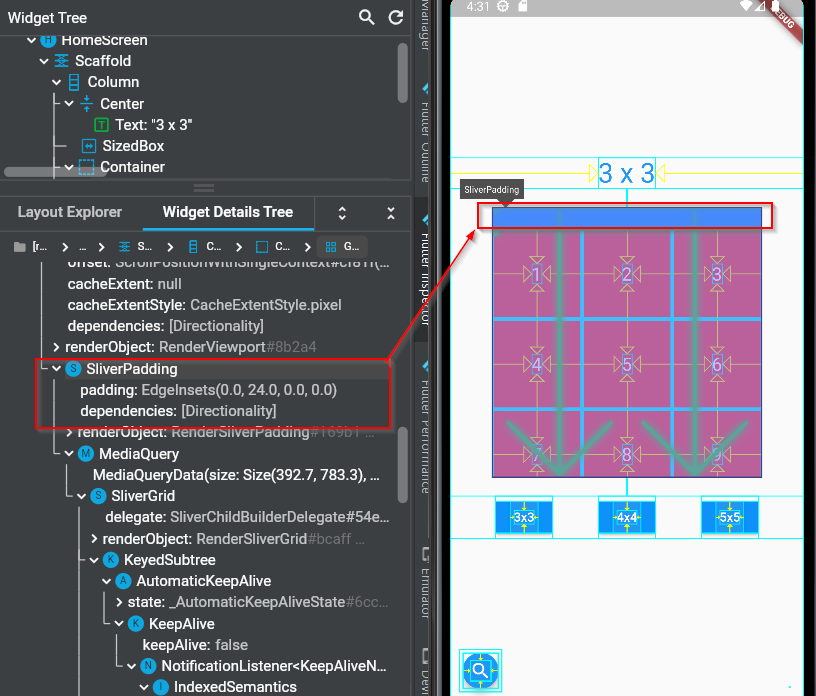Click the Widget Tree horizontal scrollbar
The width and height of the screenshot is (816, 696).
(56, 172)
